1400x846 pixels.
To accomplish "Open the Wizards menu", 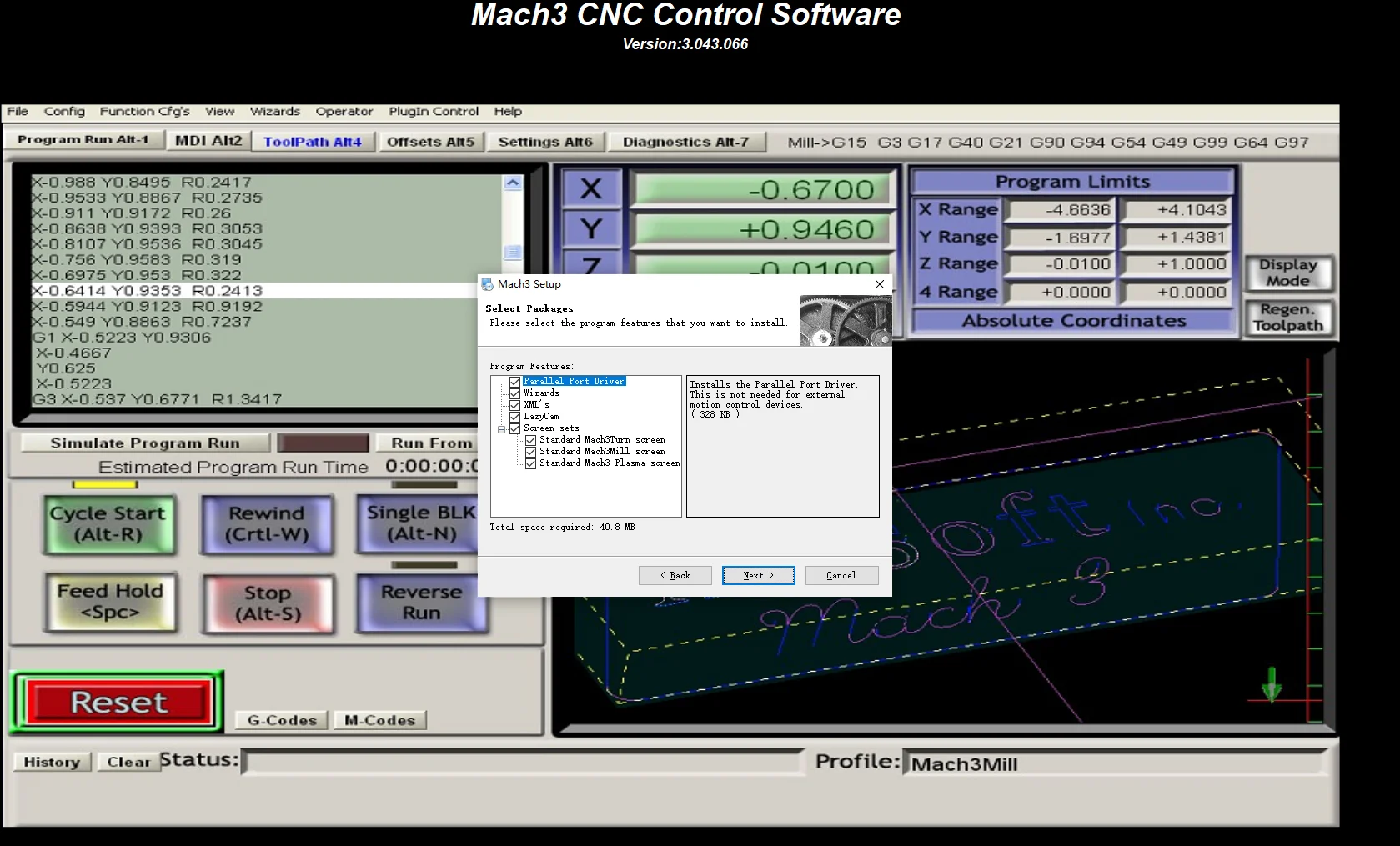I will coord(274,111).
